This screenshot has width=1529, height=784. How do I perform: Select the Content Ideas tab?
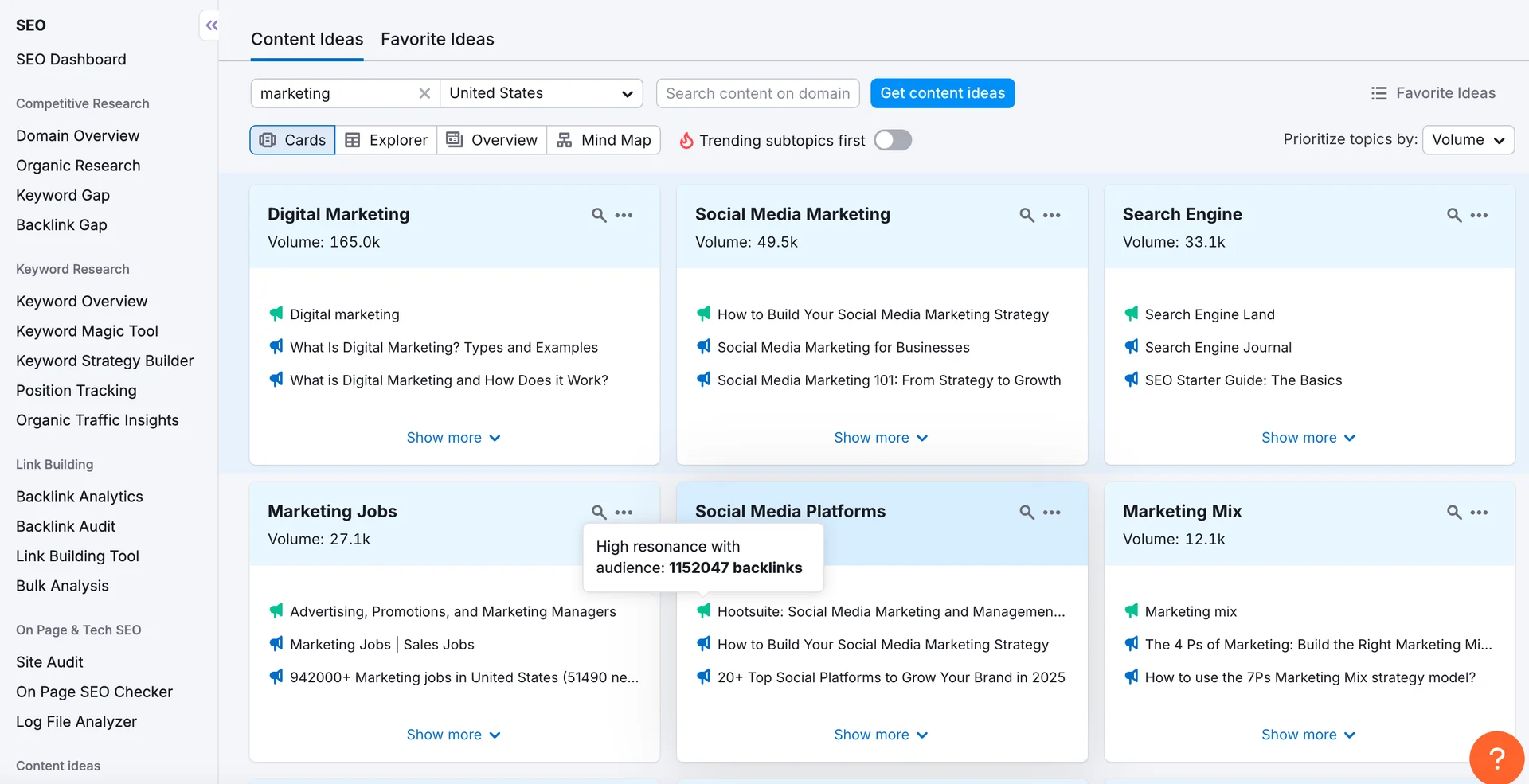(x=307, y=39)
